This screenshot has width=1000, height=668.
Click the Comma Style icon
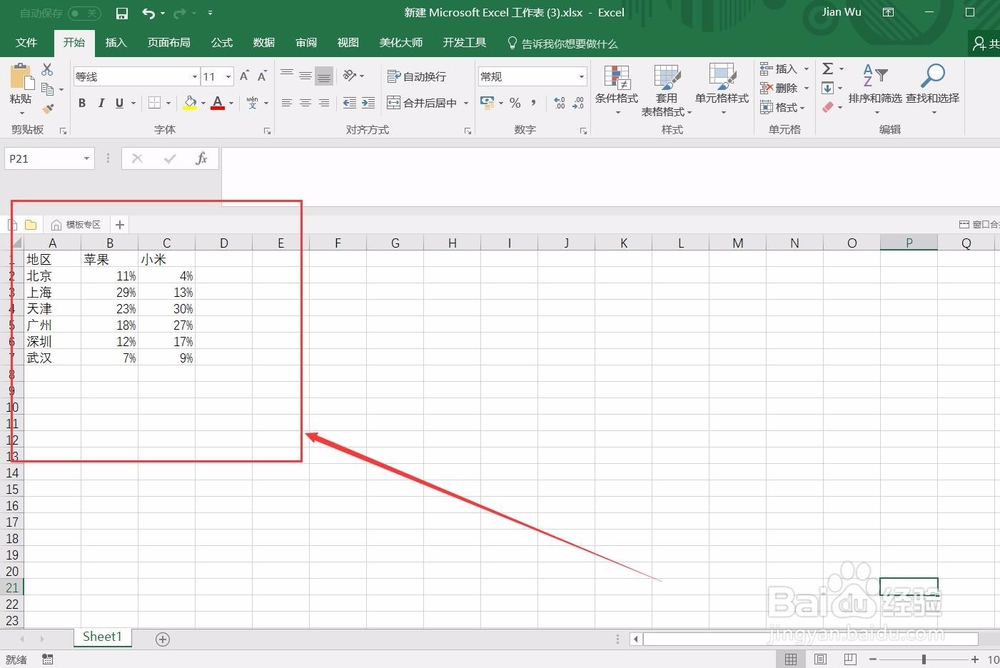[533, 103]
